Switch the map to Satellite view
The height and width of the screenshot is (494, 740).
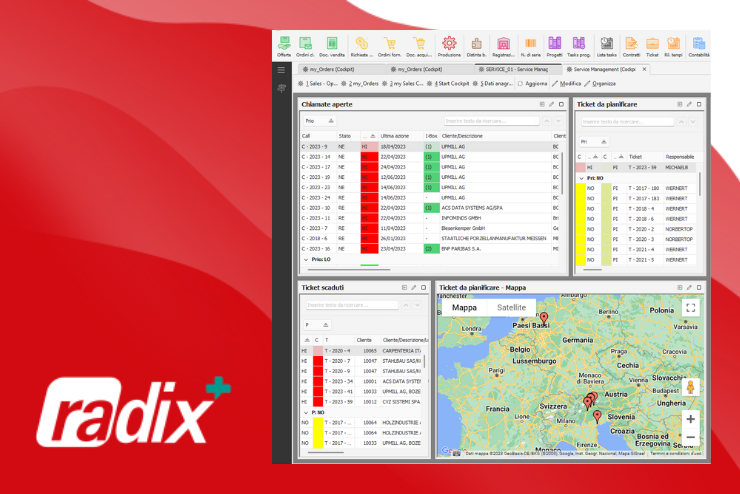coord(511,308)
